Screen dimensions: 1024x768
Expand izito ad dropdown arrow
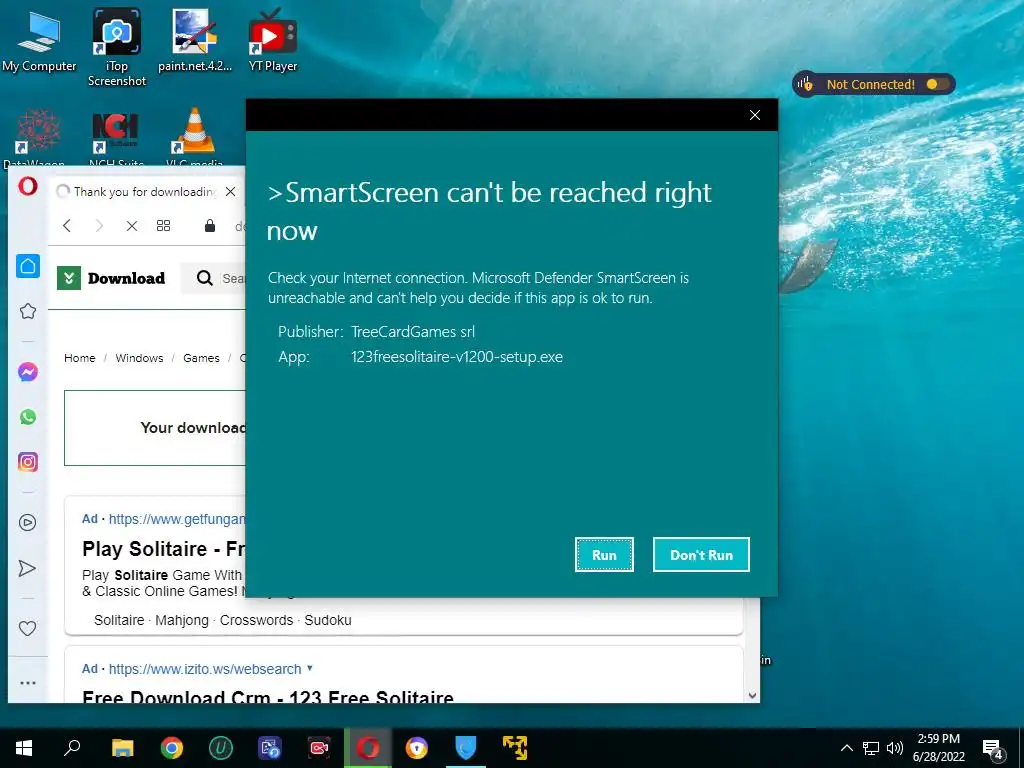point(310,668)
